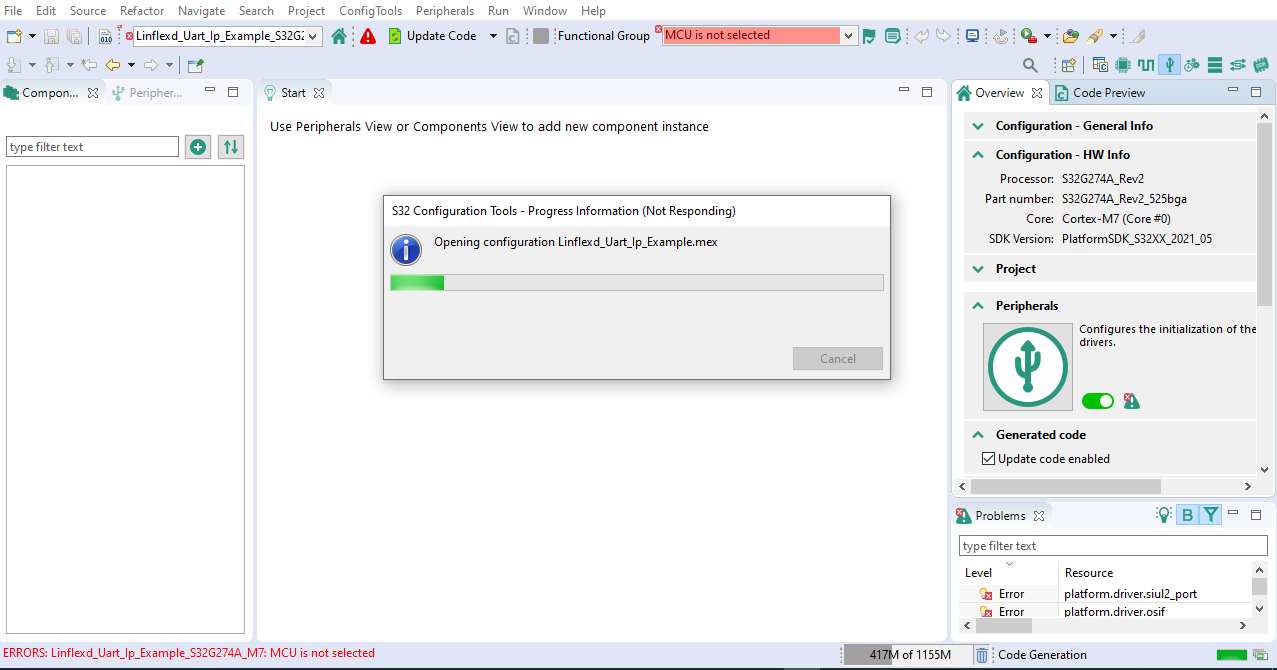Image resolution: width=1277 pixels, height=670 pixels.
Task: Click the red MCU is not selected error status text
Action: 188,653
